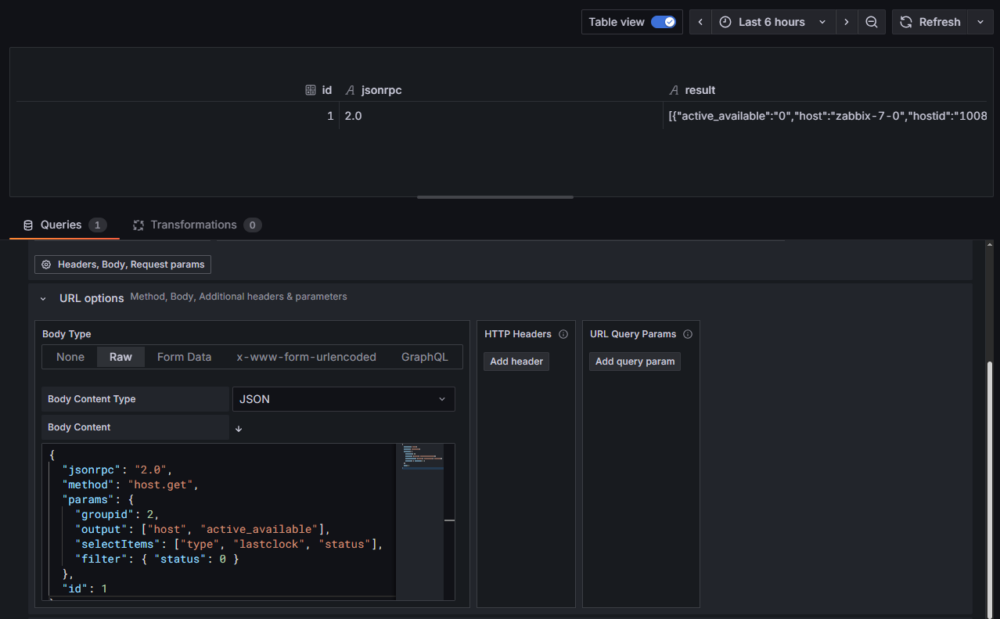1000x619 pixels.
Task: Go to next time range arrow
Action: click(847, 22)
